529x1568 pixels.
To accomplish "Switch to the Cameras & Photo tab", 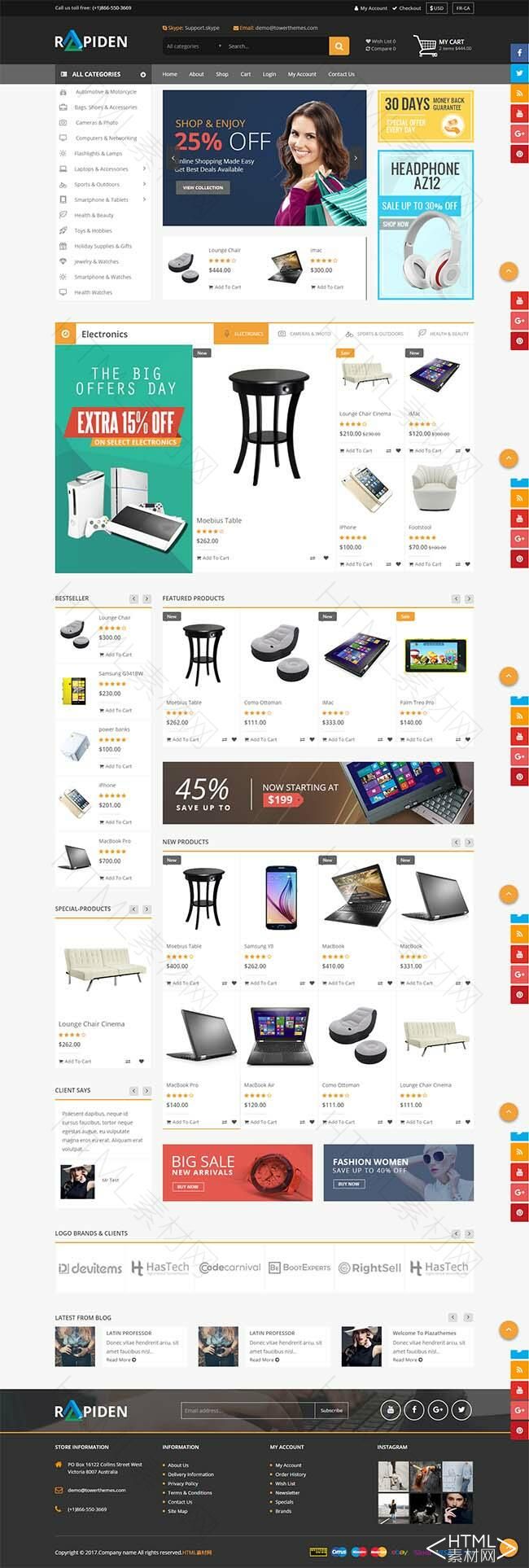I will 305,334.
